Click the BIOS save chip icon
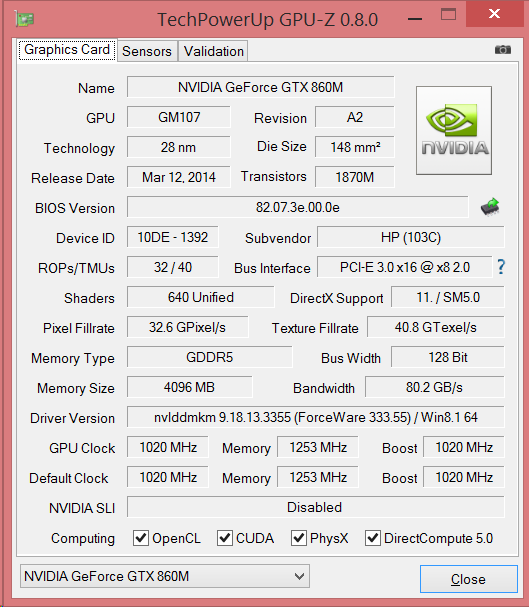 tap(490, 207)
